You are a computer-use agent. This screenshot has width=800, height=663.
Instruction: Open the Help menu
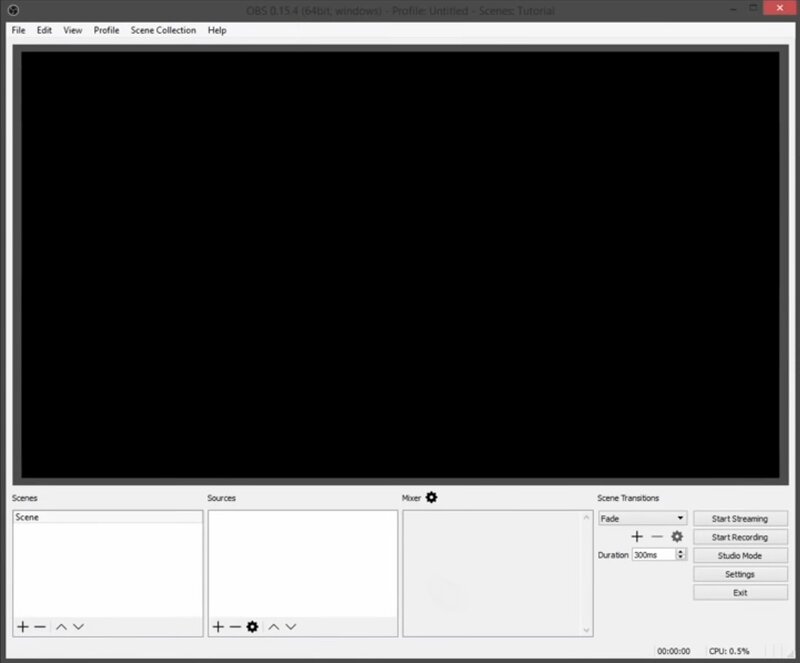pos(217,30)
